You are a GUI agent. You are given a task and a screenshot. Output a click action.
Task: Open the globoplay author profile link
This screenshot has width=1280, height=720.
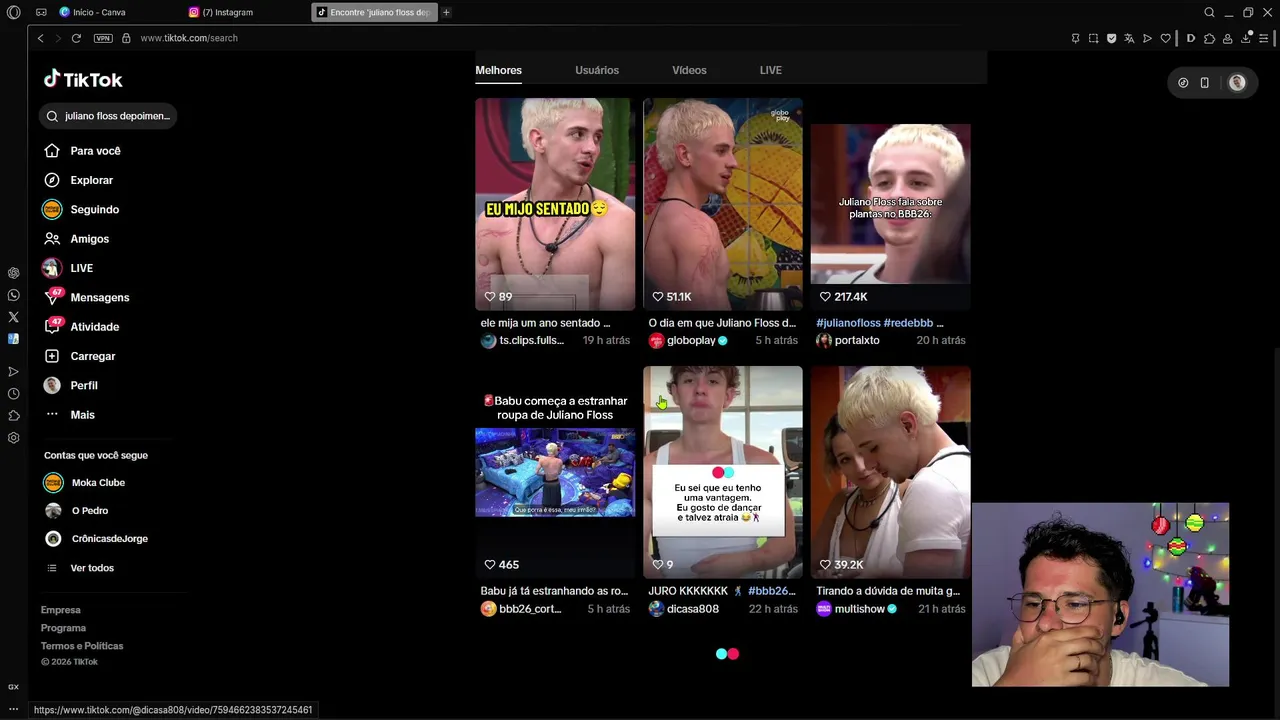[691, 341]
